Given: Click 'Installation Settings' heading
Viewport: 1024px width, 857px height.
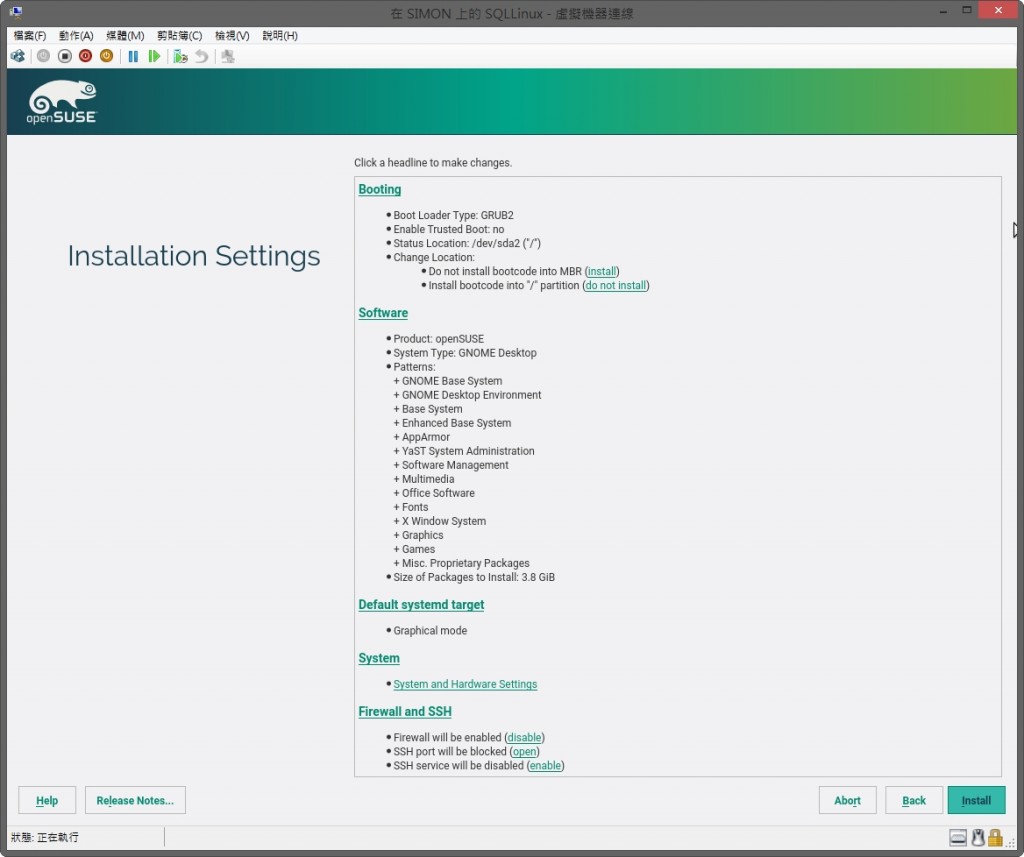Looking at the screenshot, I should (194, 256).
